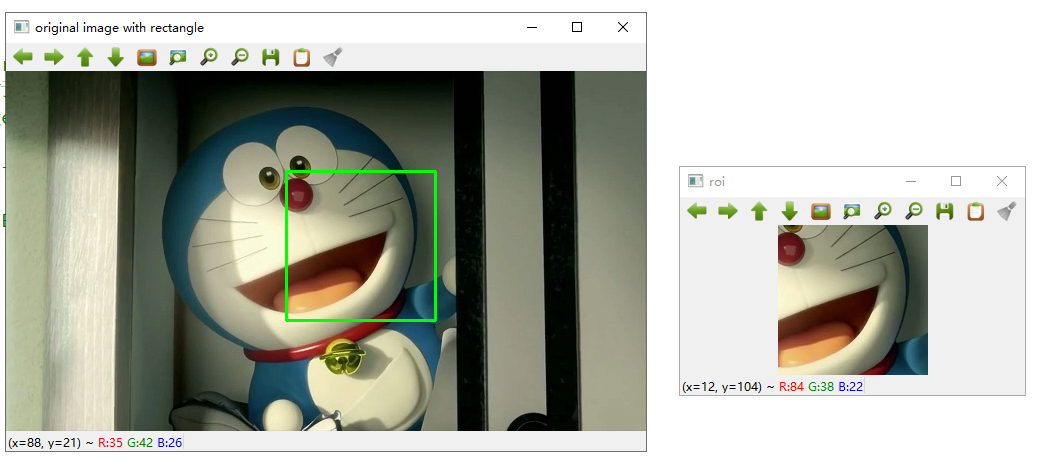Maximize the roi window

click(956, 181)
